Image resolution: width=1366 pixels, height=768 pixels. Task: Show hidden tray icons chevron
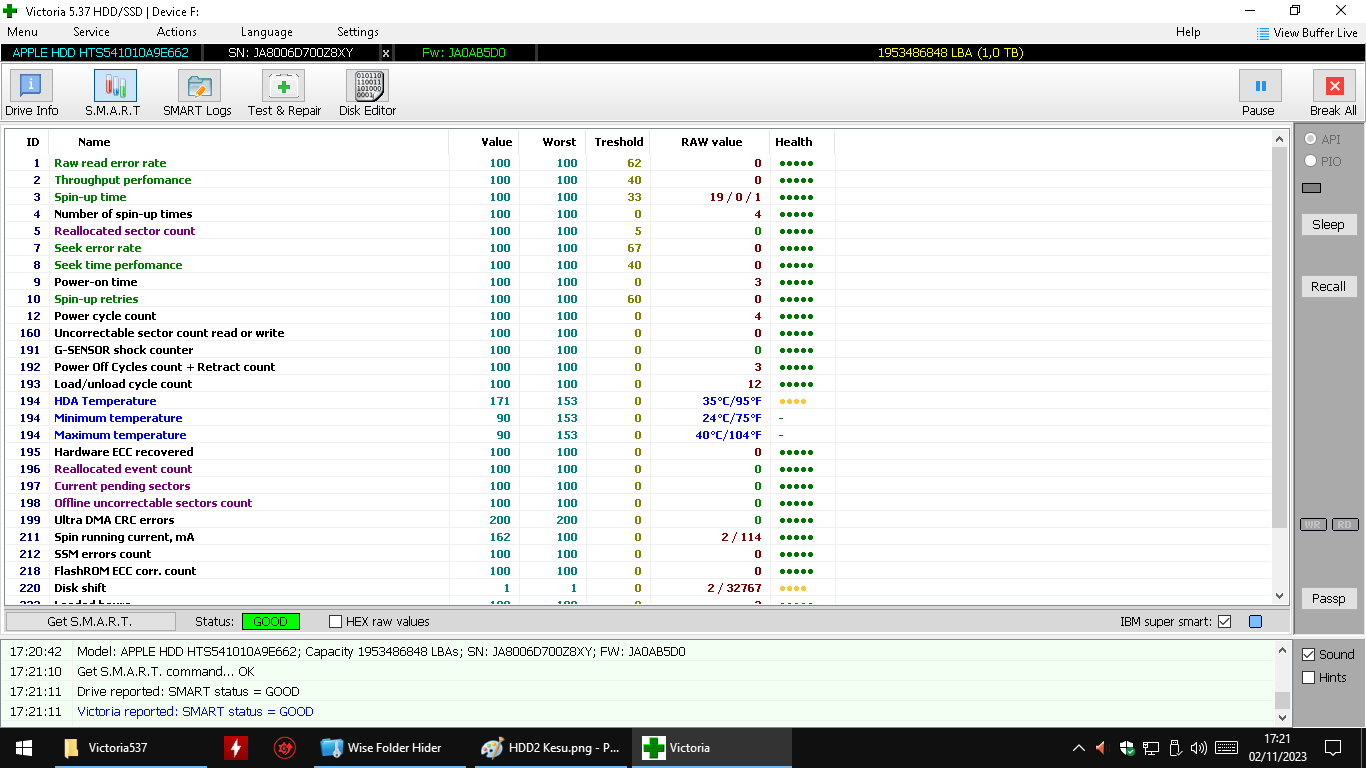coord(1078,747)
